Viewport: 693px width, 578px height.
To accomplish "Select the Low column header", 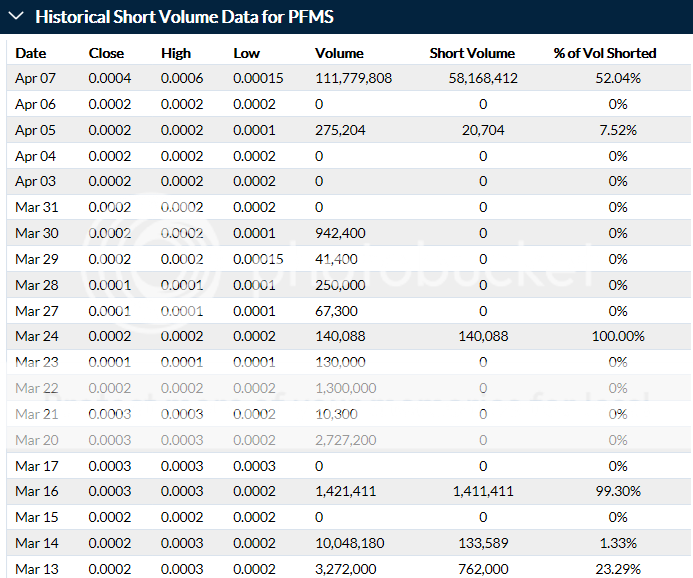I will [x=246, y=53].
